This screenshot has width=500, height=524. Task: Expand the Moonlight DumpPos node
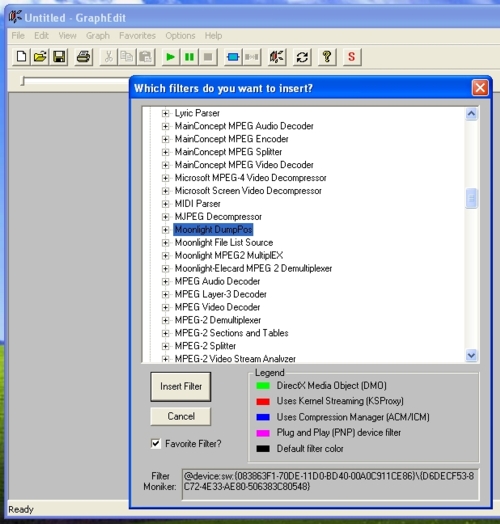(165, 230)
